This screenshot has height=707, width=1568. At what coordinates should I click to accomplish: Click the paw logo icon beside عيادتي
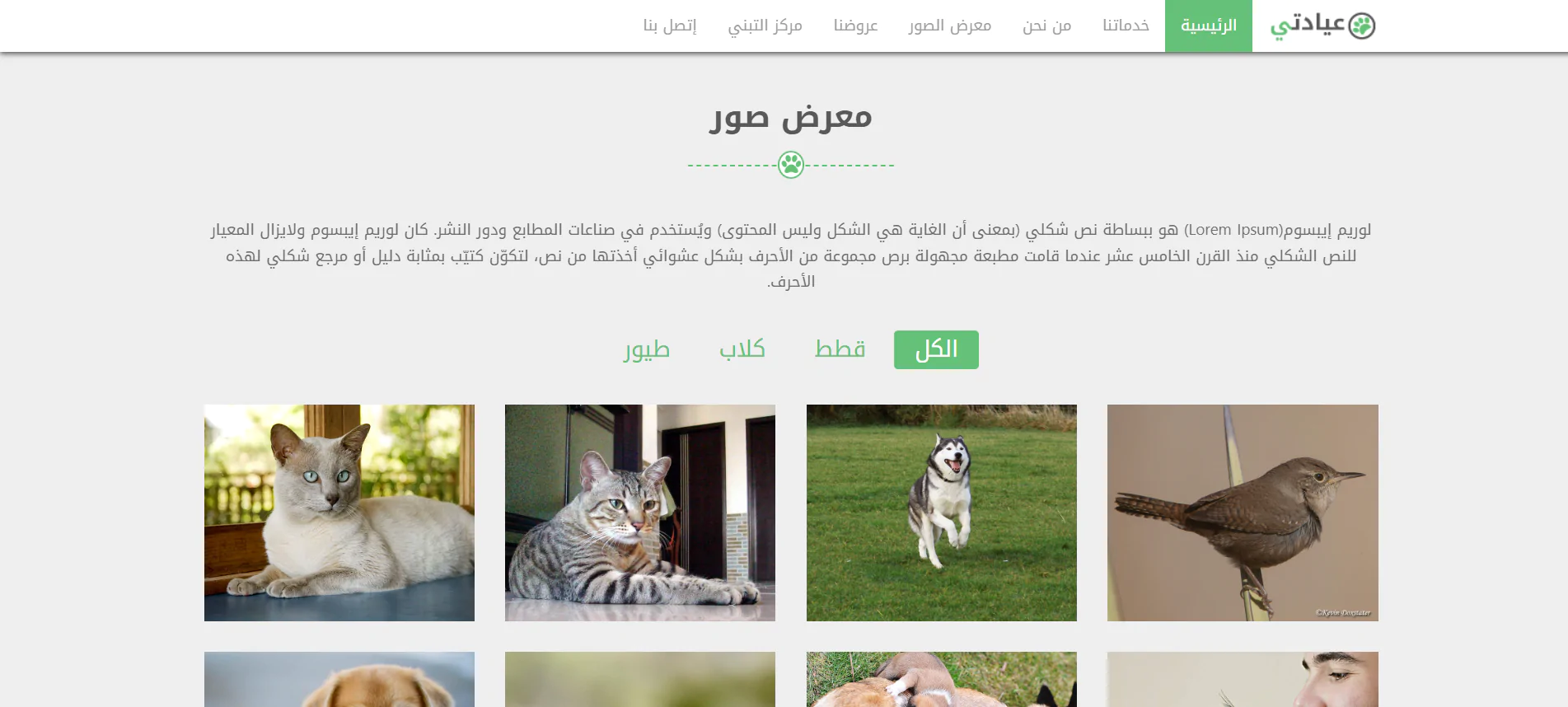pyautogui.click(x=1362, y=26)
